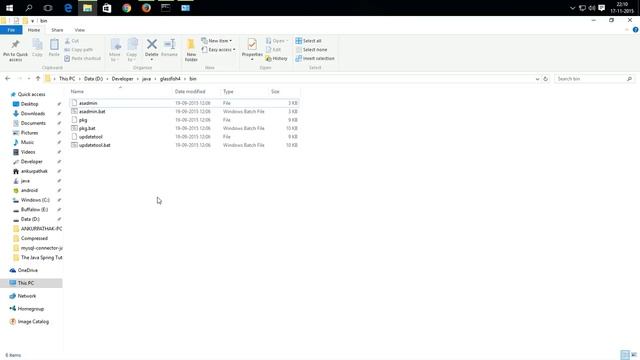Click Select none in the ribbon

tap(311, 49)
